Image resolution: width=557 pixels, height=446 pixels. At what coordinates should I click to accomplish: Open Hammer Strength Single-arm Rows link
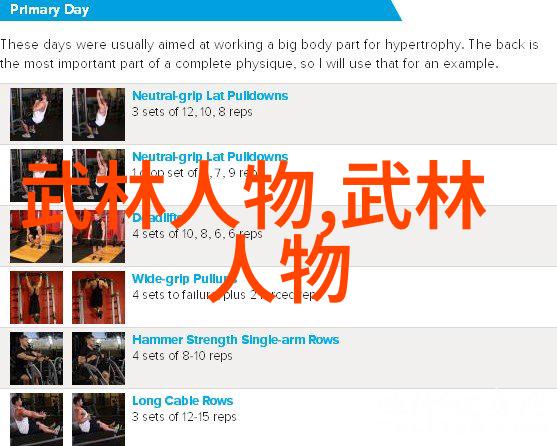coord(236,340)
